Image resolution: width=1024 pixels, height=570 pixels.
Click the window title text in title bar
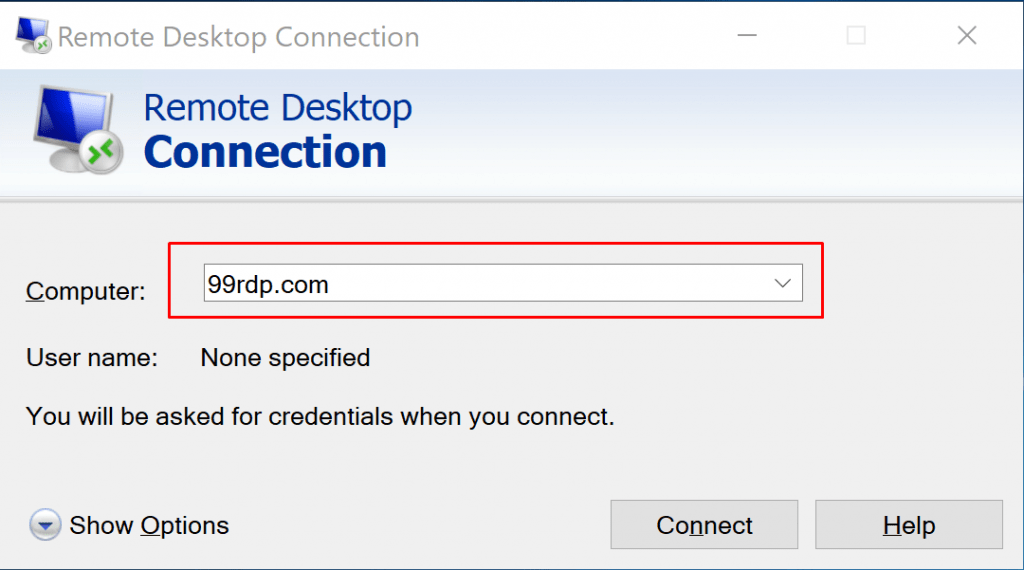(238, 38)
